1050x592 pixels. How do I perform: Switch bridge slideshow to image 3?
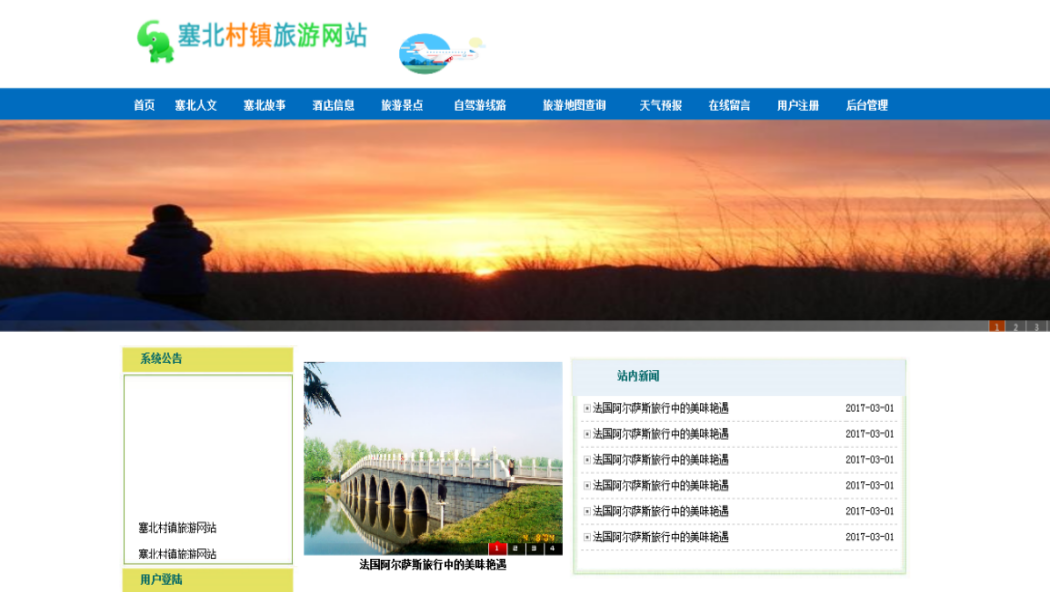[x=534, y=548]
